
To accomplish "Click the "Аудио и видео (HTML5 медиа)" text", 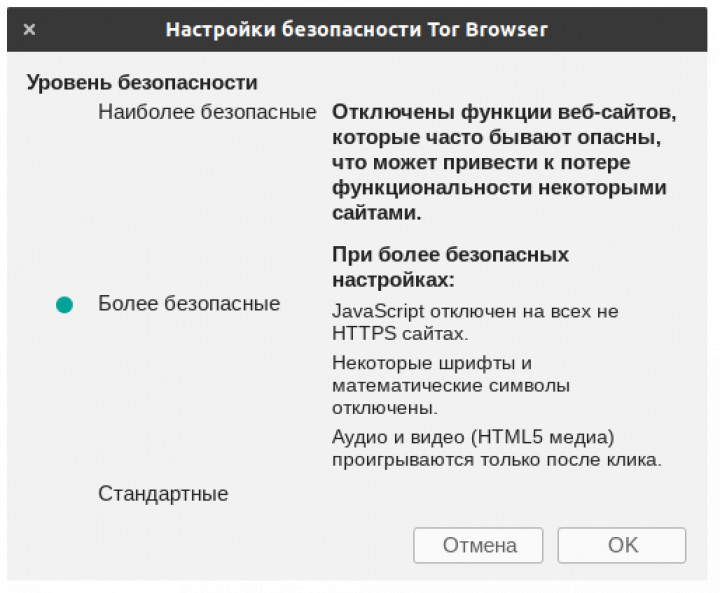I will (472, 436).
